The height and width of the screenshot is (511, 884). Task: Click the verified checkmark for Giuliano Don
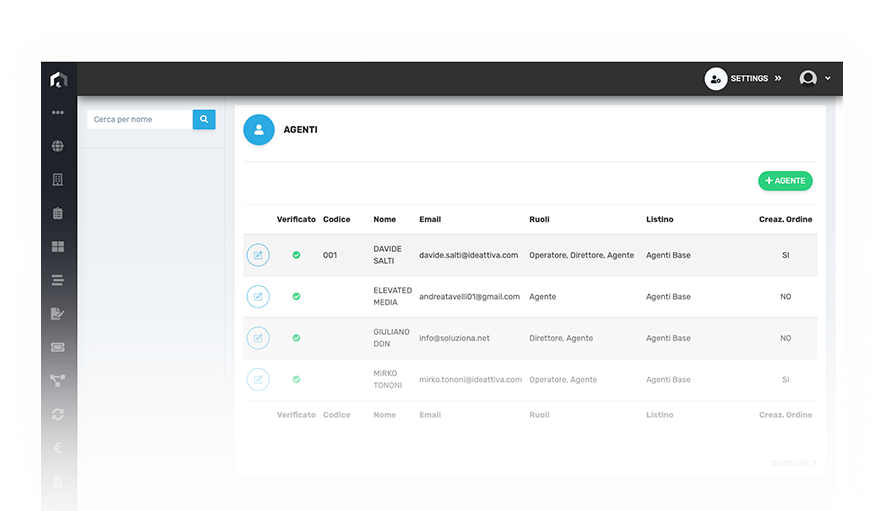(x=296, y=338)
